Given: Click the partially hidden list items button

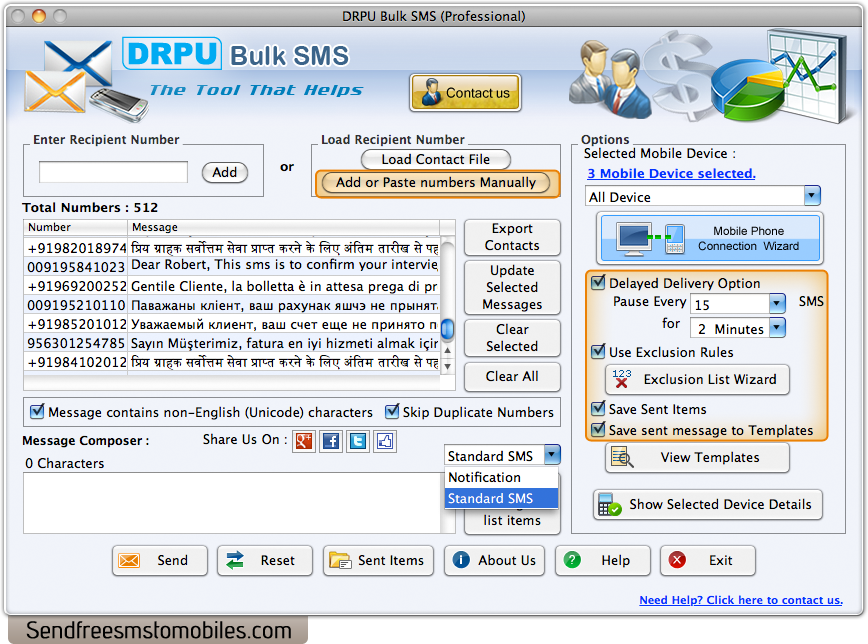Looking at the screenshot, I should click(512, 522).
